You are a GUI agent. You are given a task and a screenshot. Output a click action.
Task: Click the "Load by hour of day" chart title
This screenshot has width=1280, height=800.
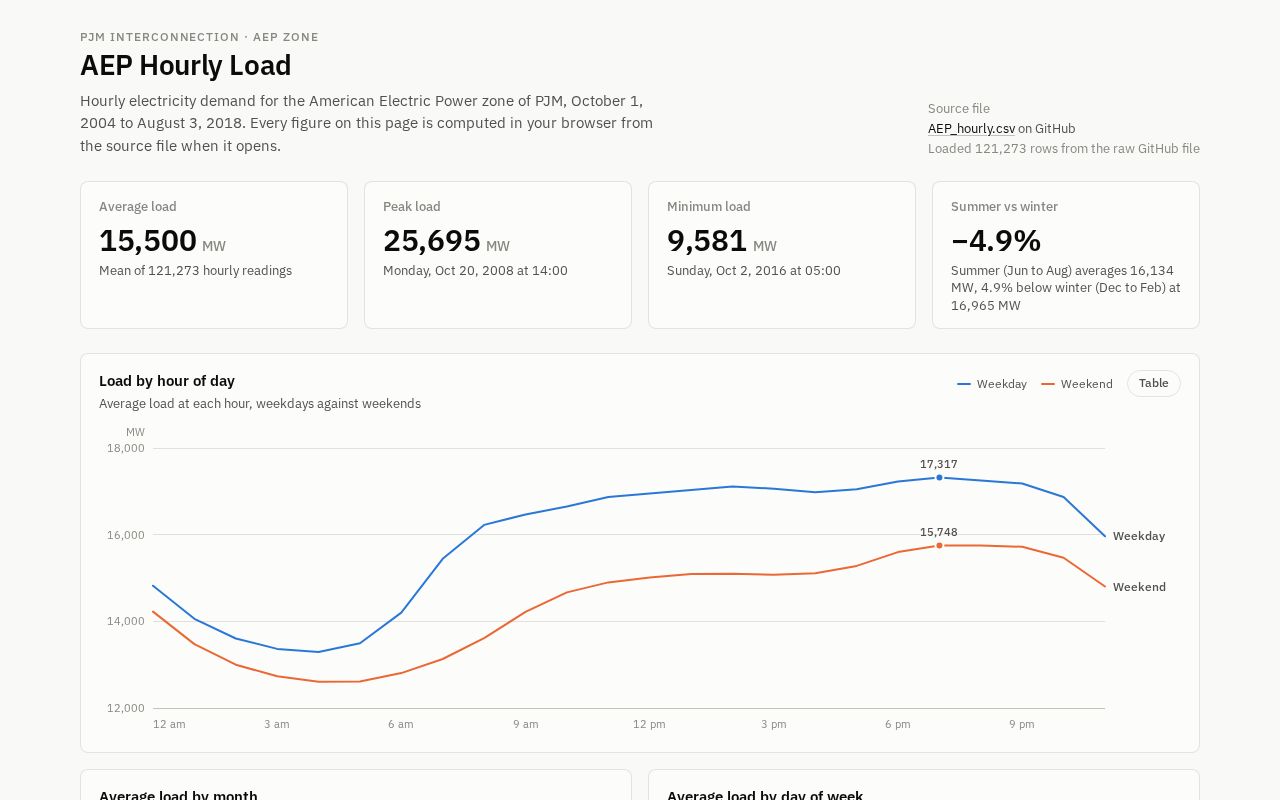(167, 381)
